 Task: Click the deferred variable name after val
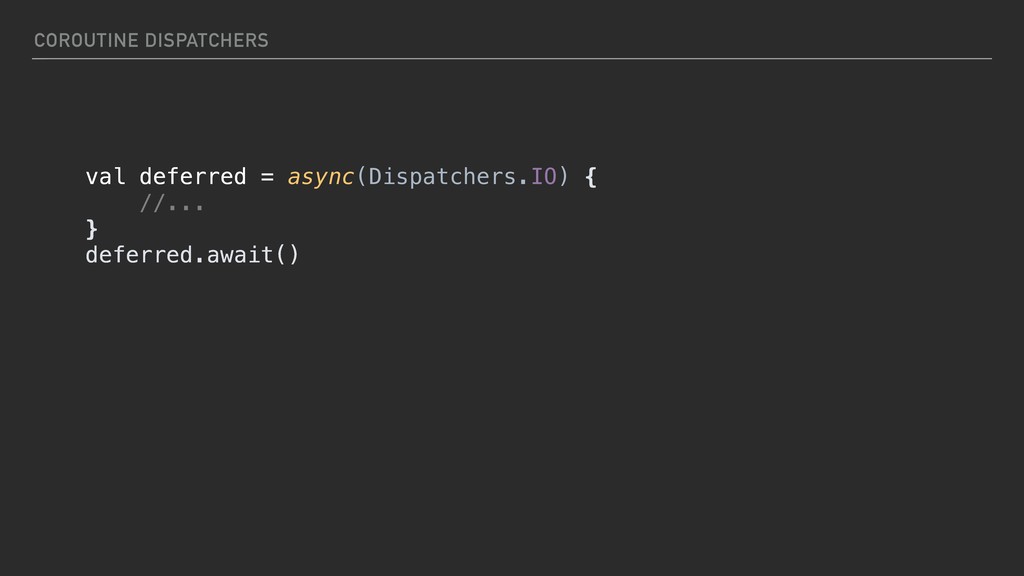point(192,177)
